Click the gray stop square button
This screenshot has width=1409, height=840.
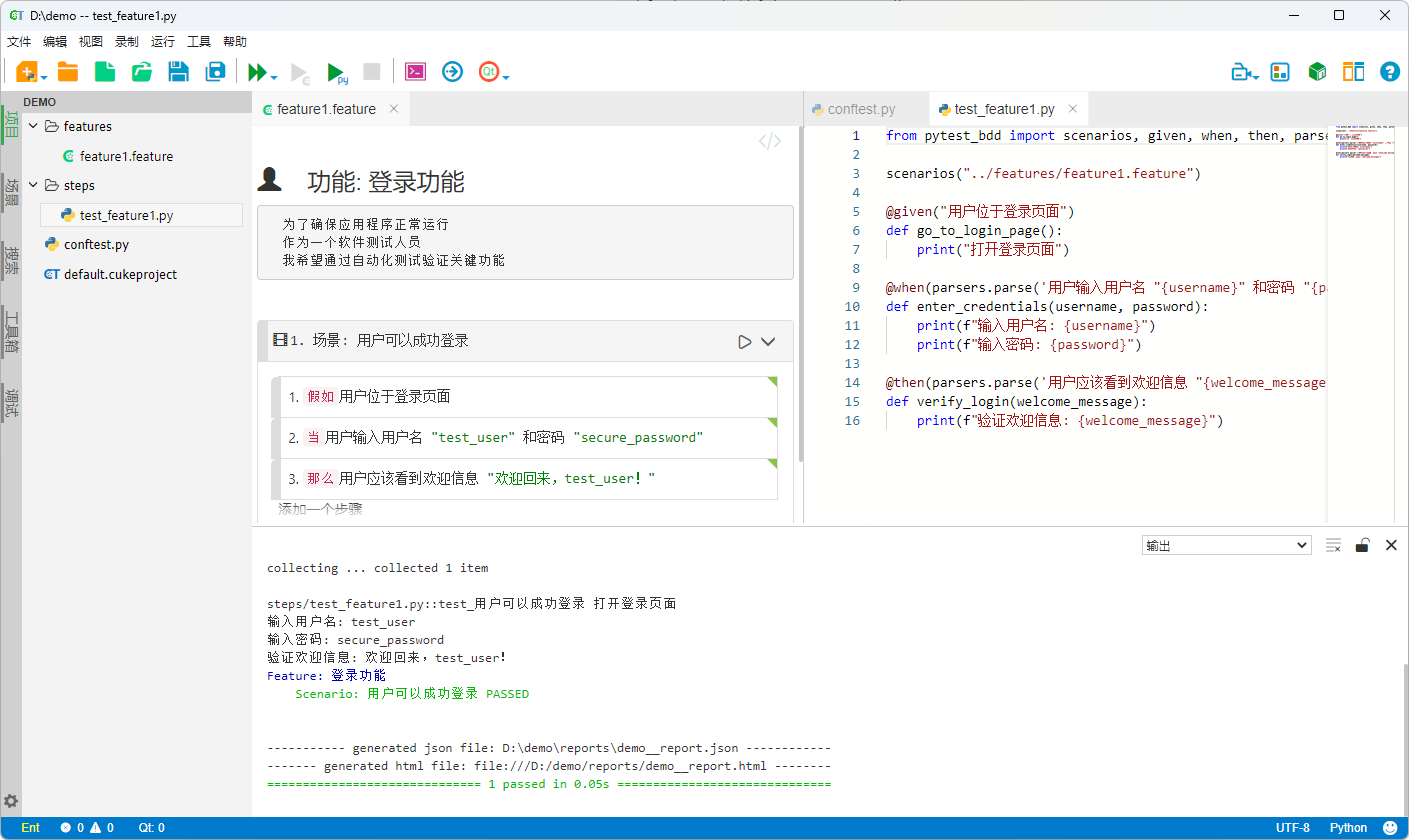tap(372, 72)
